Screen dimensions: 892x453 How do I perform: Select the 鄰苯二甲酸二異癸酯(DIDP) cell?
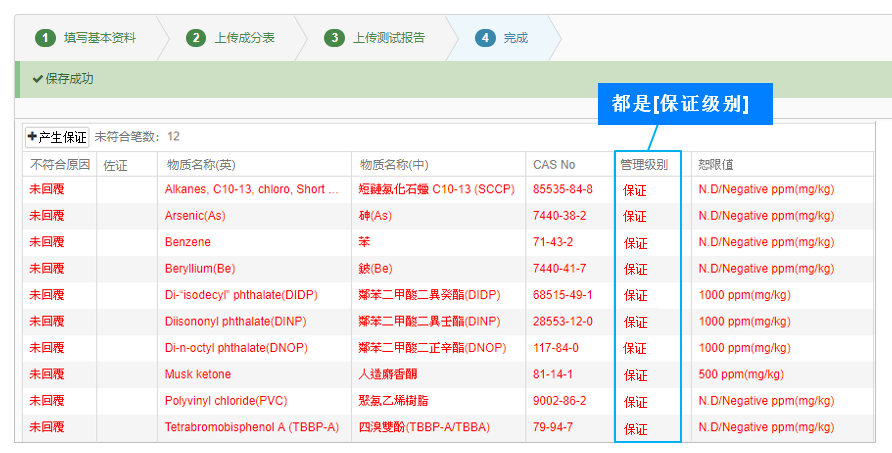(x=429, y=295)
